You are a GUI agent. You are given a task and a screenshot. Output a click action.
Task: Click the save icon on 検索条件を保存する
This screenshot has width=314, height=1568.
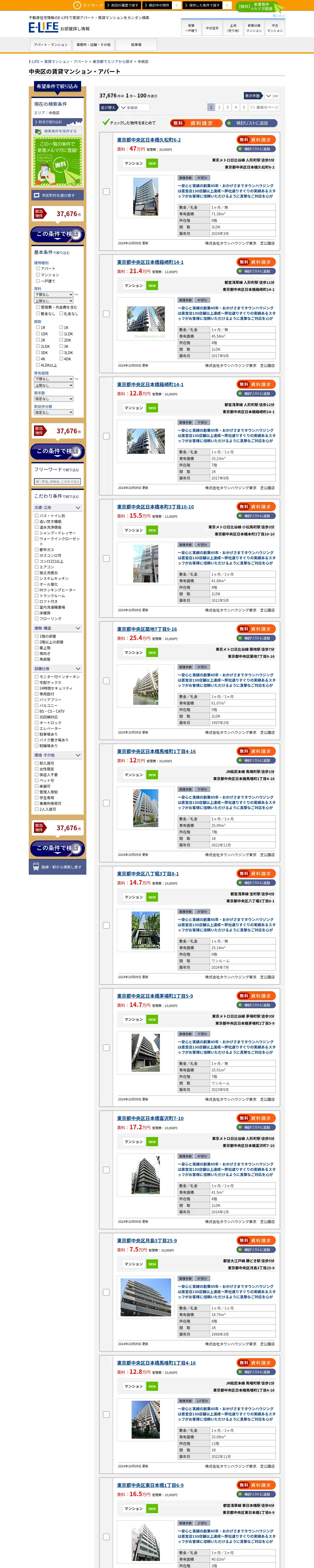coord(38,131)
